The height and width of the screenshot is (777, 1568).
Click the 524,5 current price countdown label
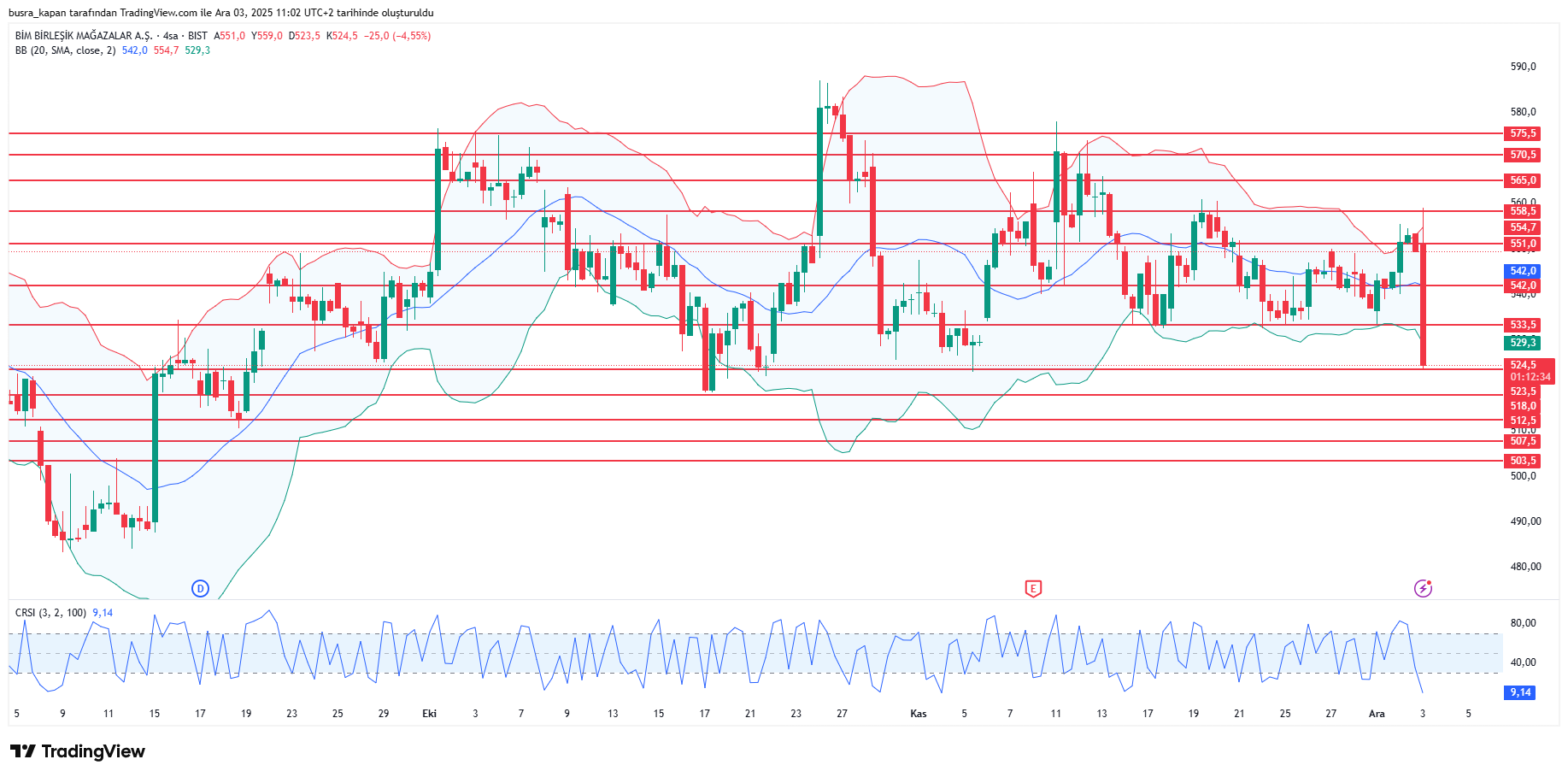[x=1529, y=371]
